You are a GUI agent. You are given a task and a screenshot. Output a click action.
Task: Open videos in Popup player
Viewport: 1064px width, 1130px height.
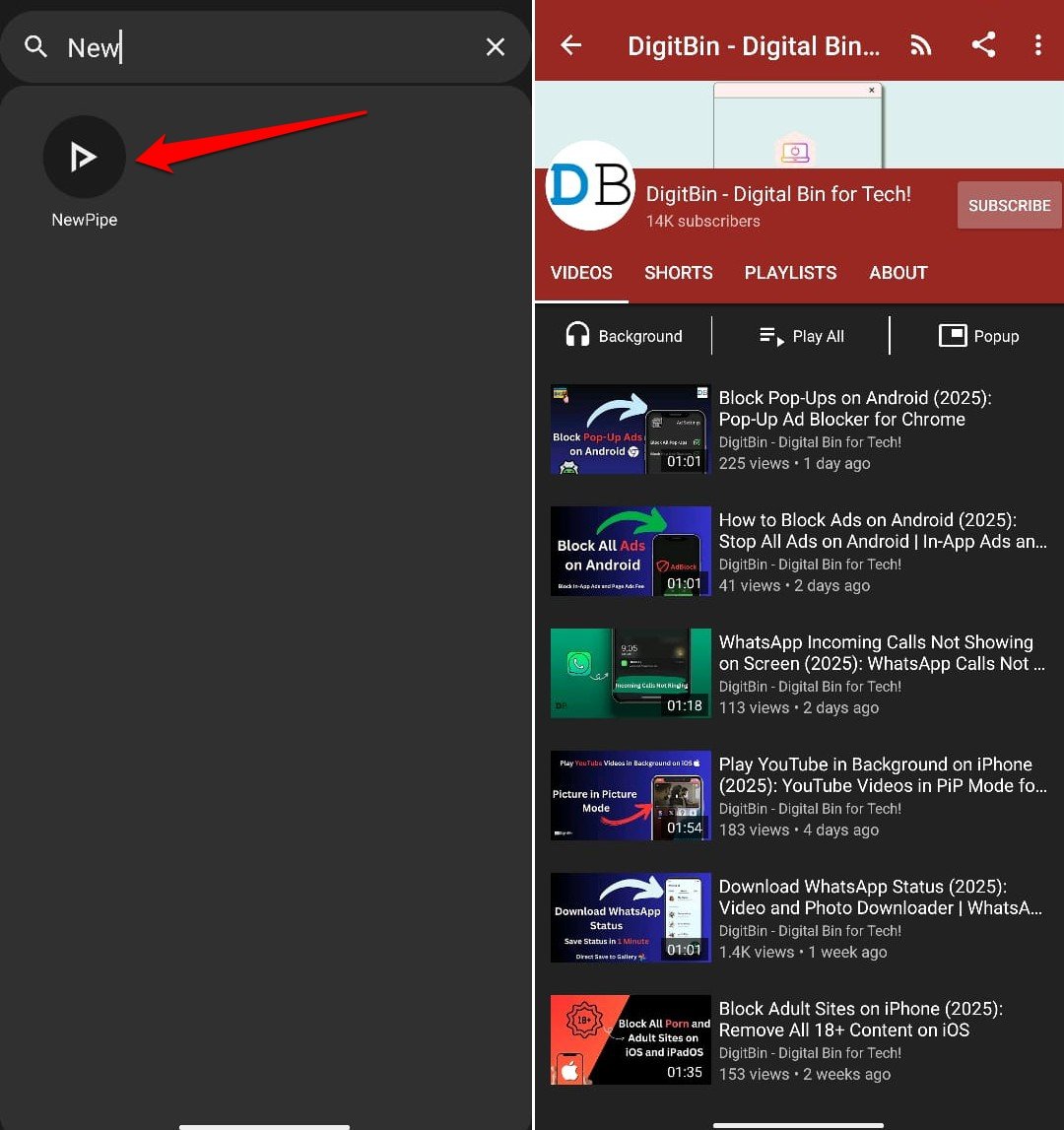[978, 336]
